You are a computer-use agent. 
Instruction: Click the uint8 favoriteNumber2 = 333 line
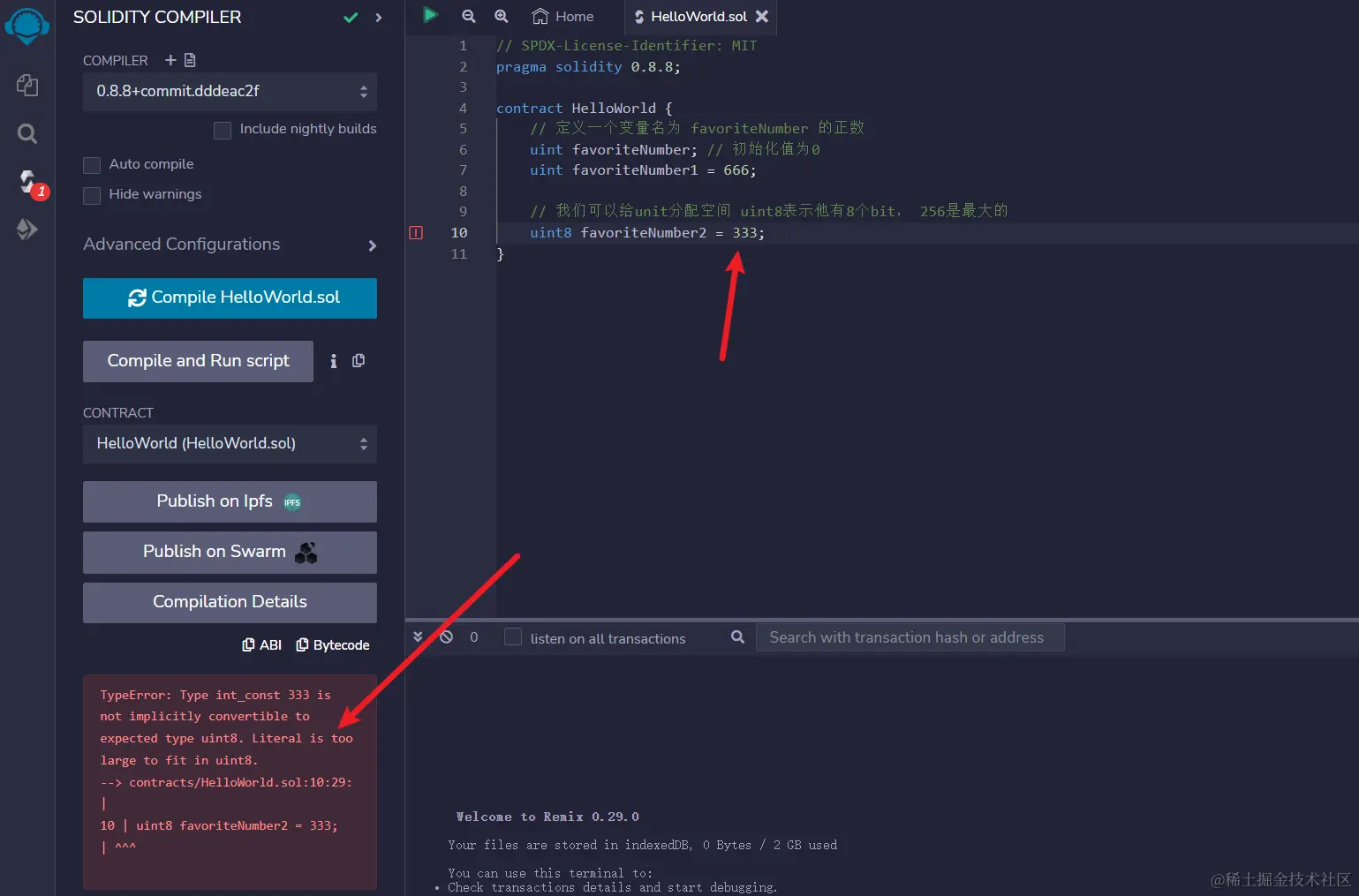(x=647, y=233)
